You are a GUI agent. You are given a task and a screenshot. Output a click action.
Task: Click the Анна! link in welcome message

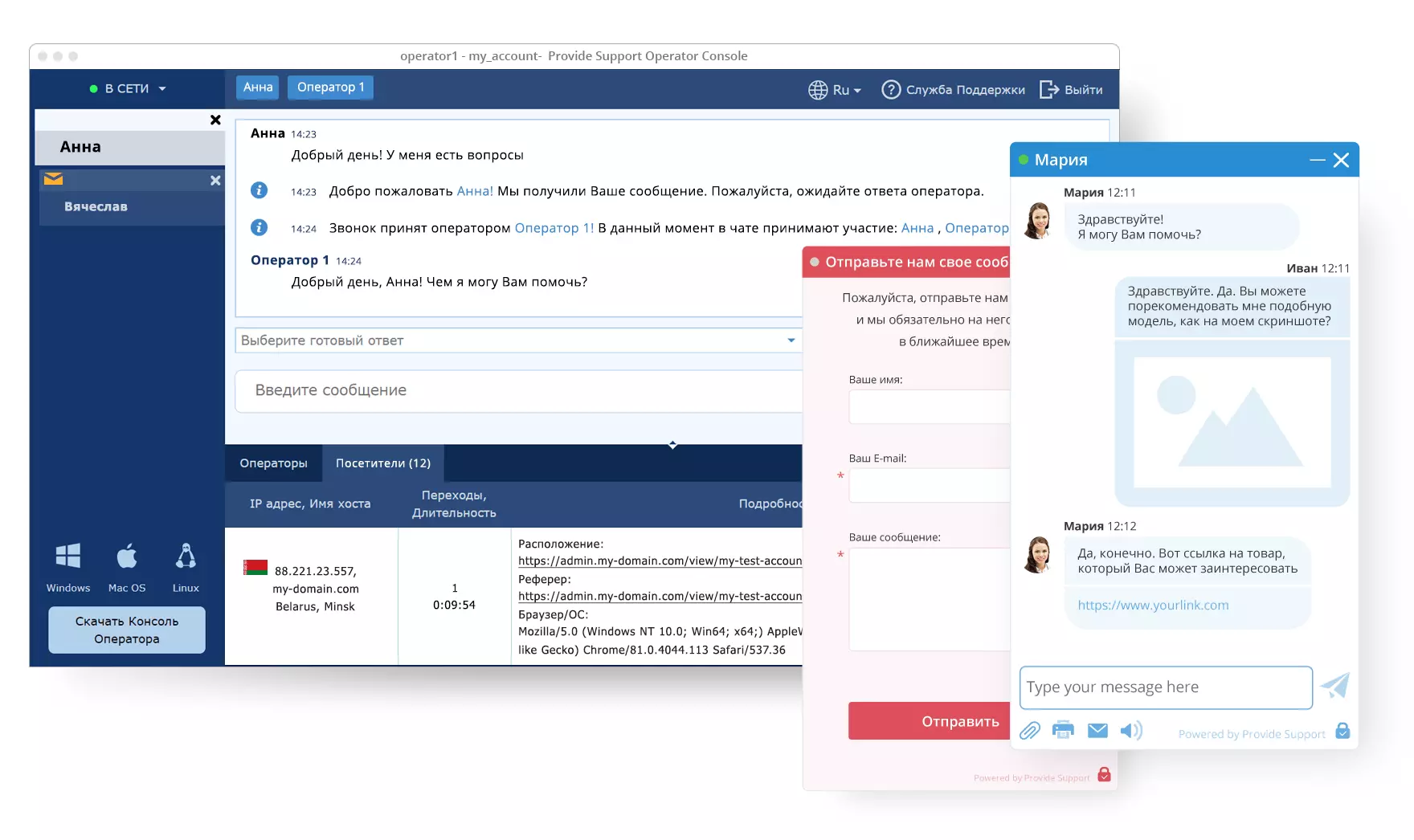click(475, 191)
